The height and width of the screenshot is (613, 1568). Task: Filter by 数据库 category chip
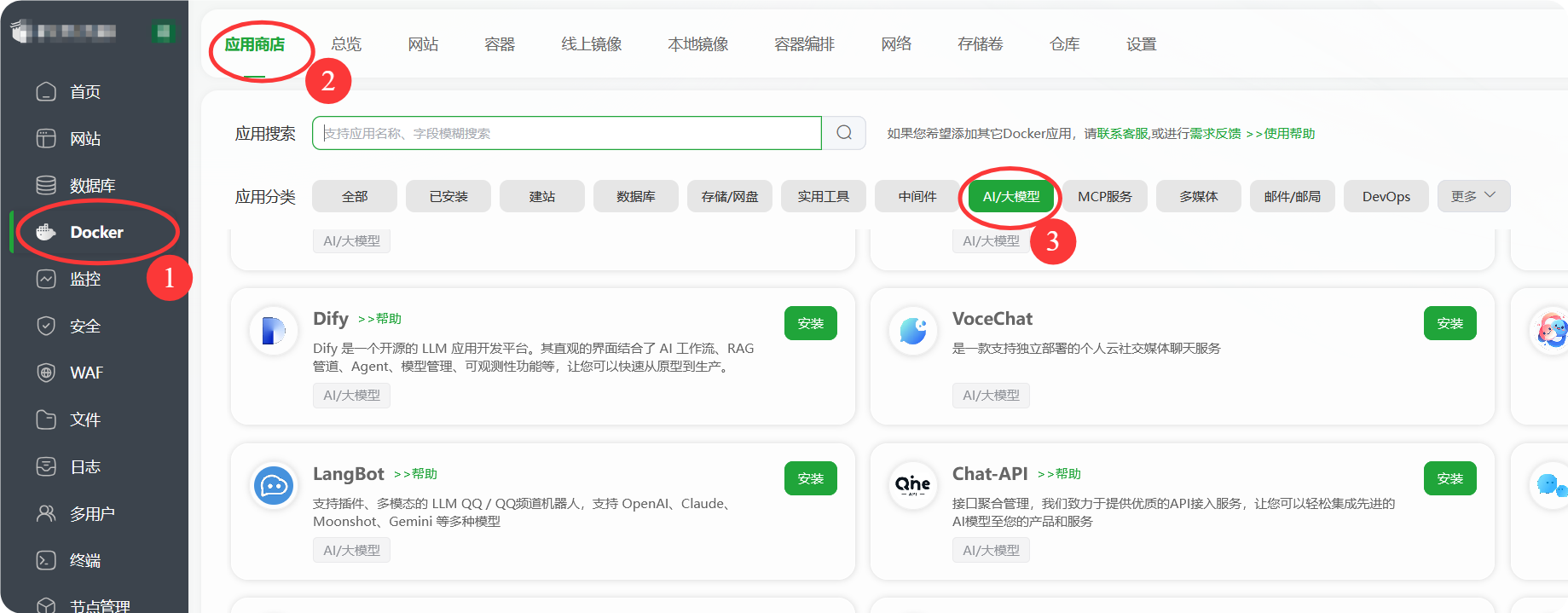point(636,196)
